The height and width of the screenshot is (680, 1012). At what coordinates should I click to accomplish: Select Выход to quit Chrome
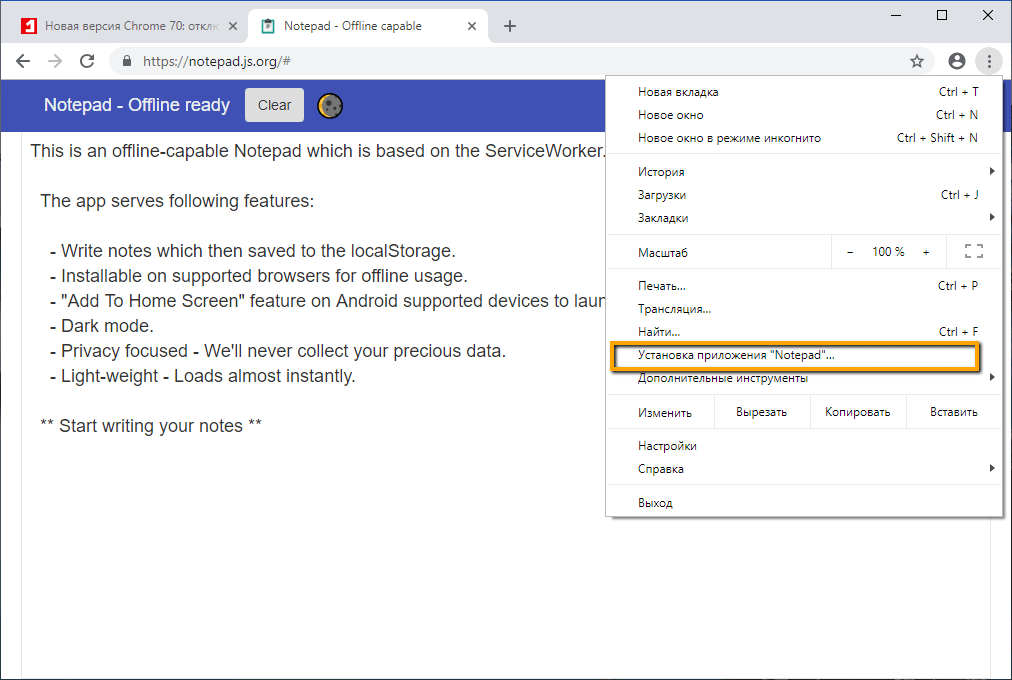[804, 503]
